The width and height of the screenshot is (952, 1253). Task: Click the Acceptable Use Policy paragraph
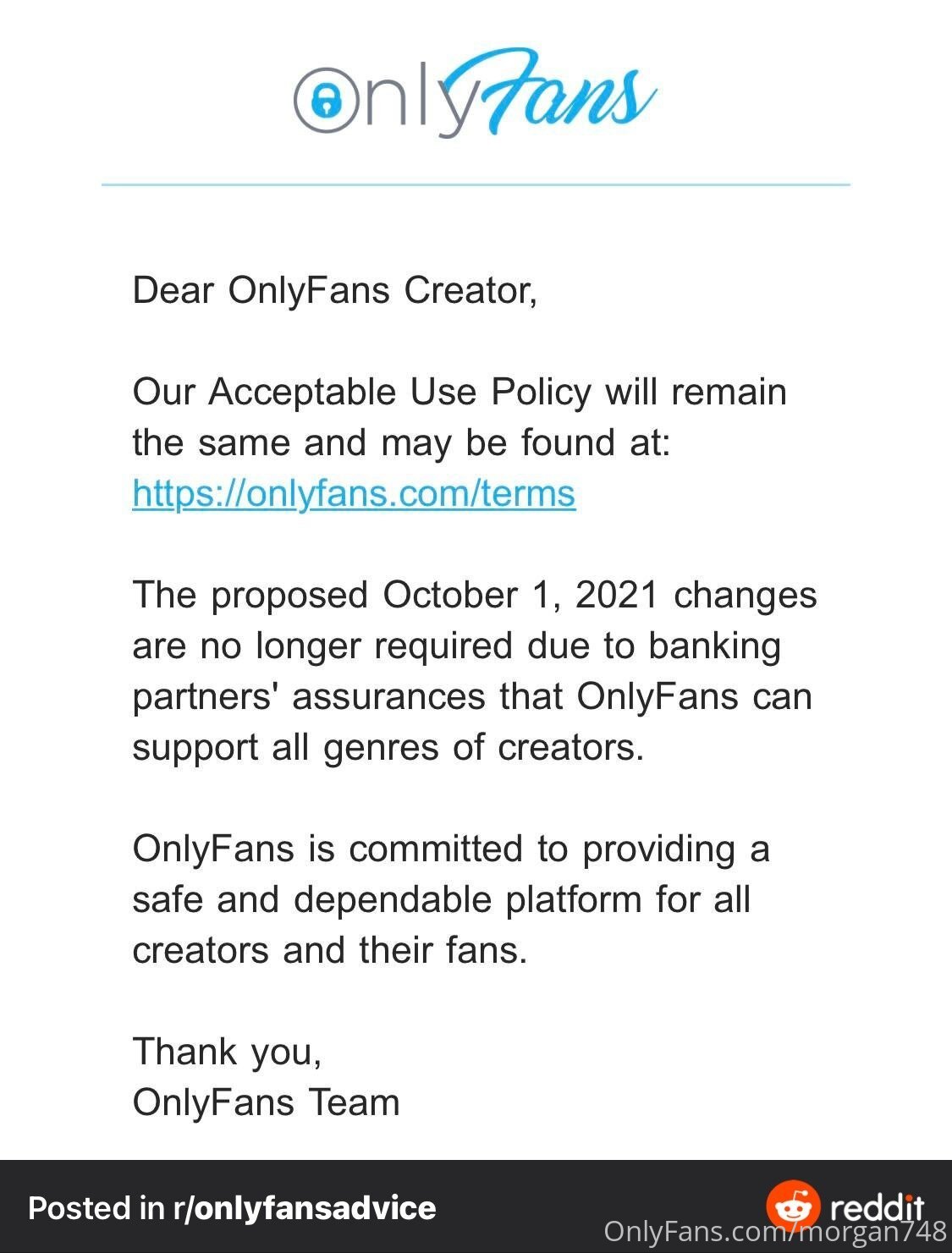(459, 442)
